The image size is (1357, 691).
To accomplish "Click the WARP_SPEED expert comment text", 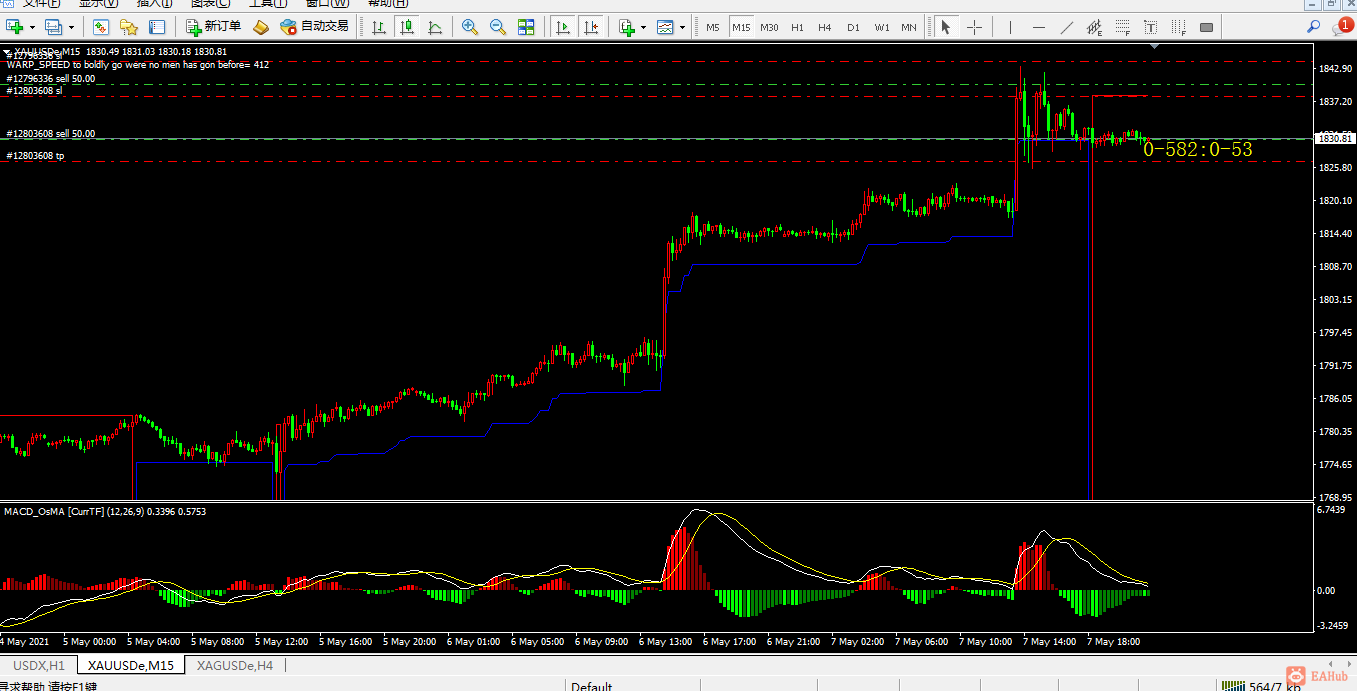I will click(x=138, y=64).
